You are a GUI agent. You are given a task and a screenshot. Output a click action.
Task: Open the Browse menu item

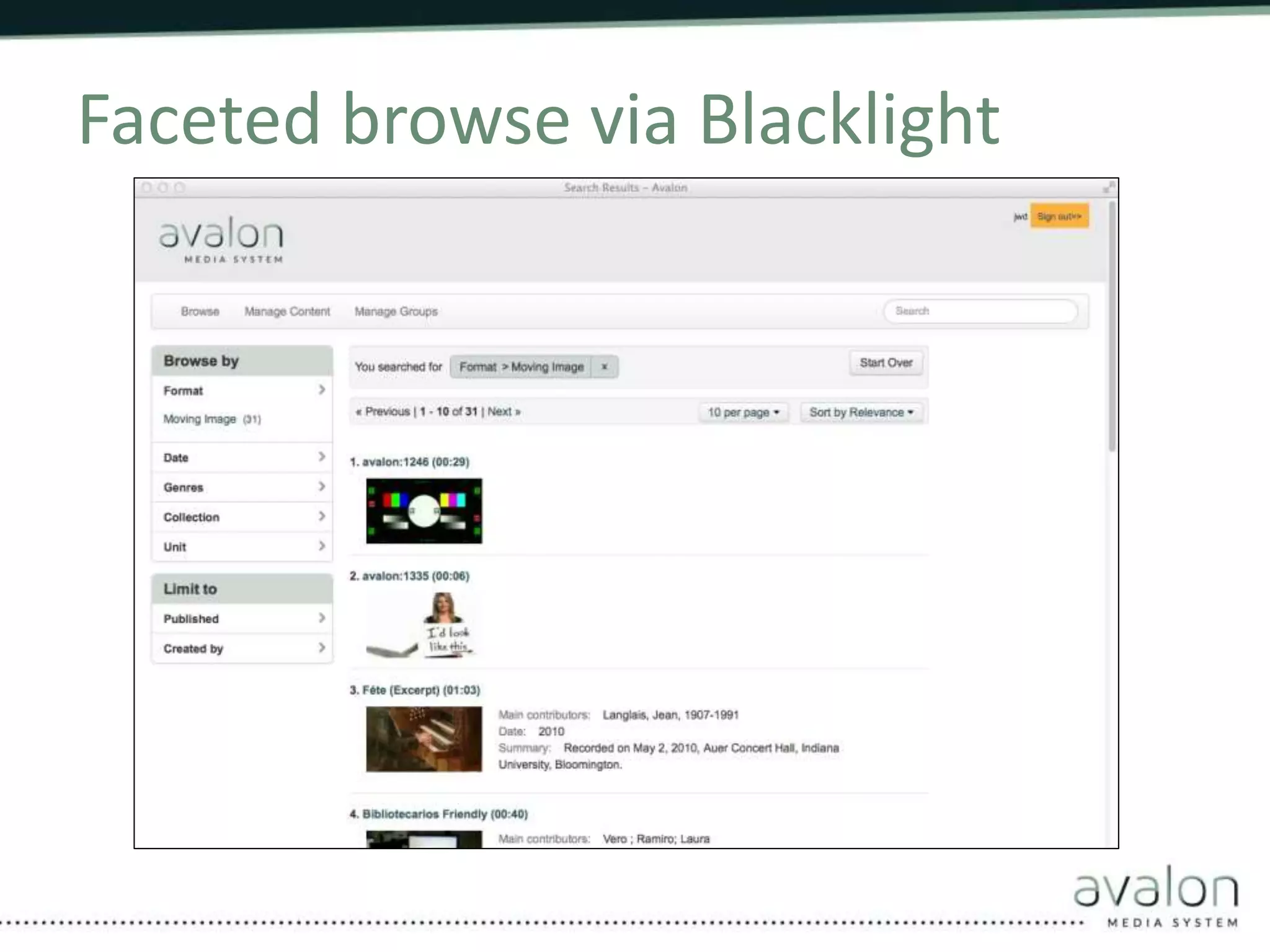click(x=200, y=311)
